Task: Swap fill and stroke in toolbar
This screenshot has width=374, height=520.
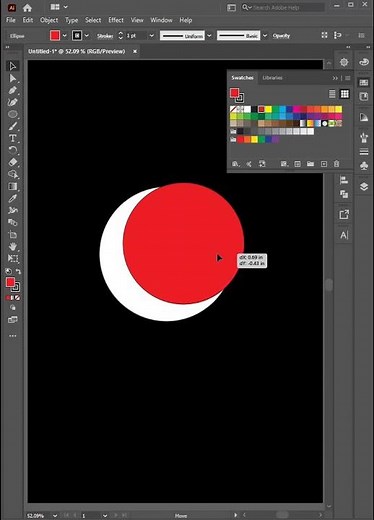Action: click(x=18, y=271)
